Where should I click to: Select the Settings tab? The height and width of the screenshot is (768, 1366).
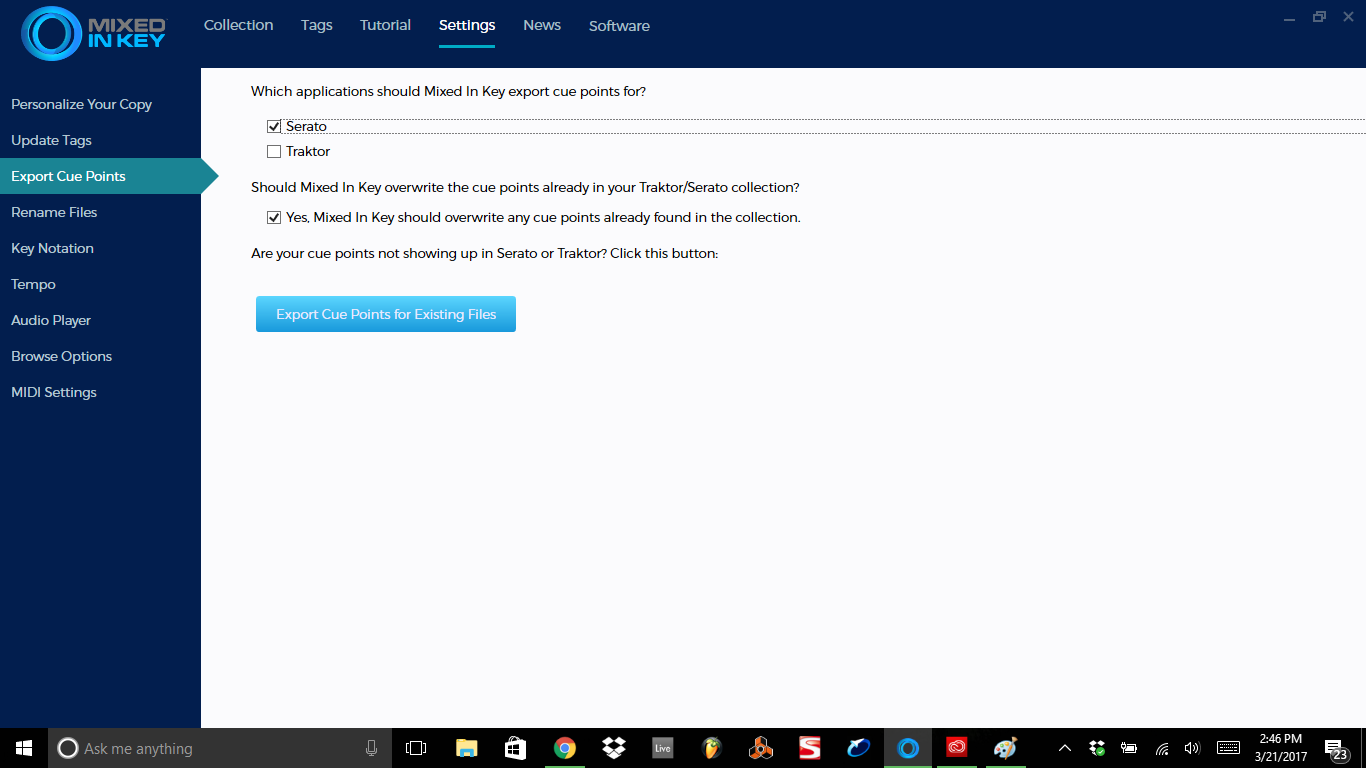[x=467, y=25]
